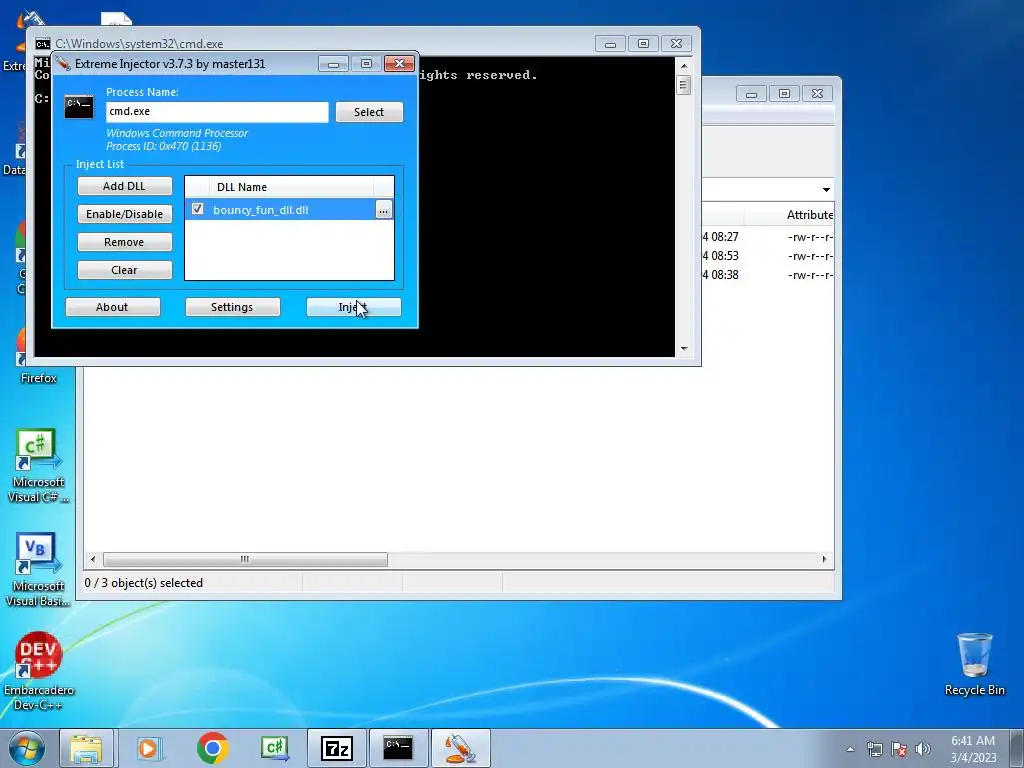Open Embarcadero Dev-C++ desktop shortcut

pos(39,671)
